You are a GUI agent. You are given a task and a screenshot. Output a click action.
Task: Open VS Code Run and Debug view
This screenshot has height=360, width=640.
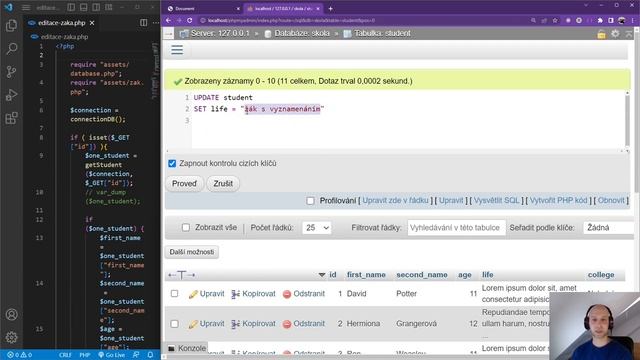click(x=11, y=95)
